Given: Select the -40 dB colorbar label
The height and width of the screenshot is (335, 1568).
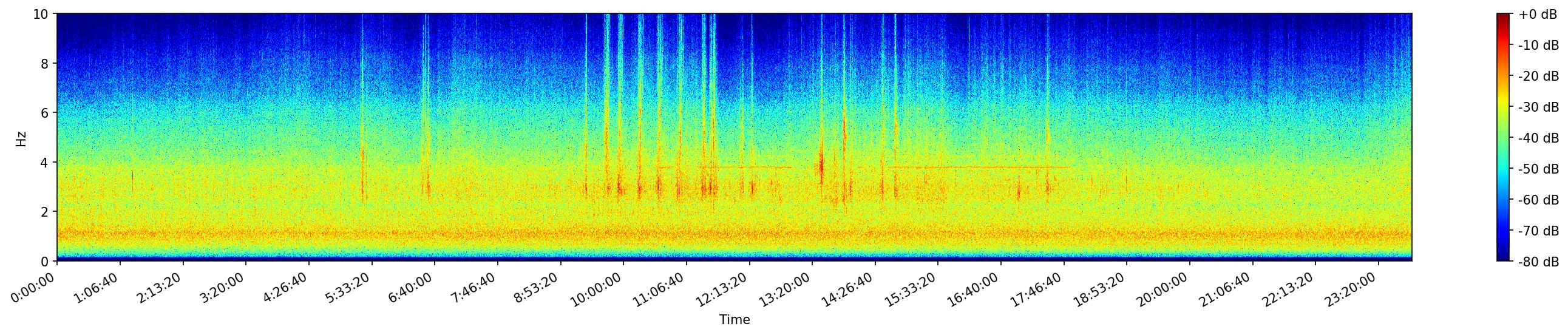Looking at the screenshot, I should point(1538,138).
